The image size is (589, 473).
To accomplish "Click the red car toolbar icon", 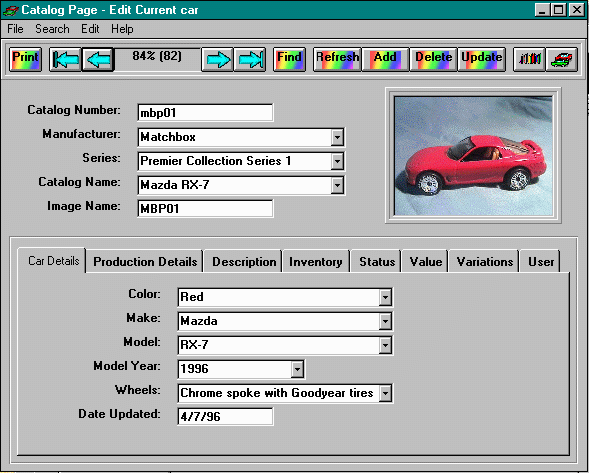I will coord(562,59).
